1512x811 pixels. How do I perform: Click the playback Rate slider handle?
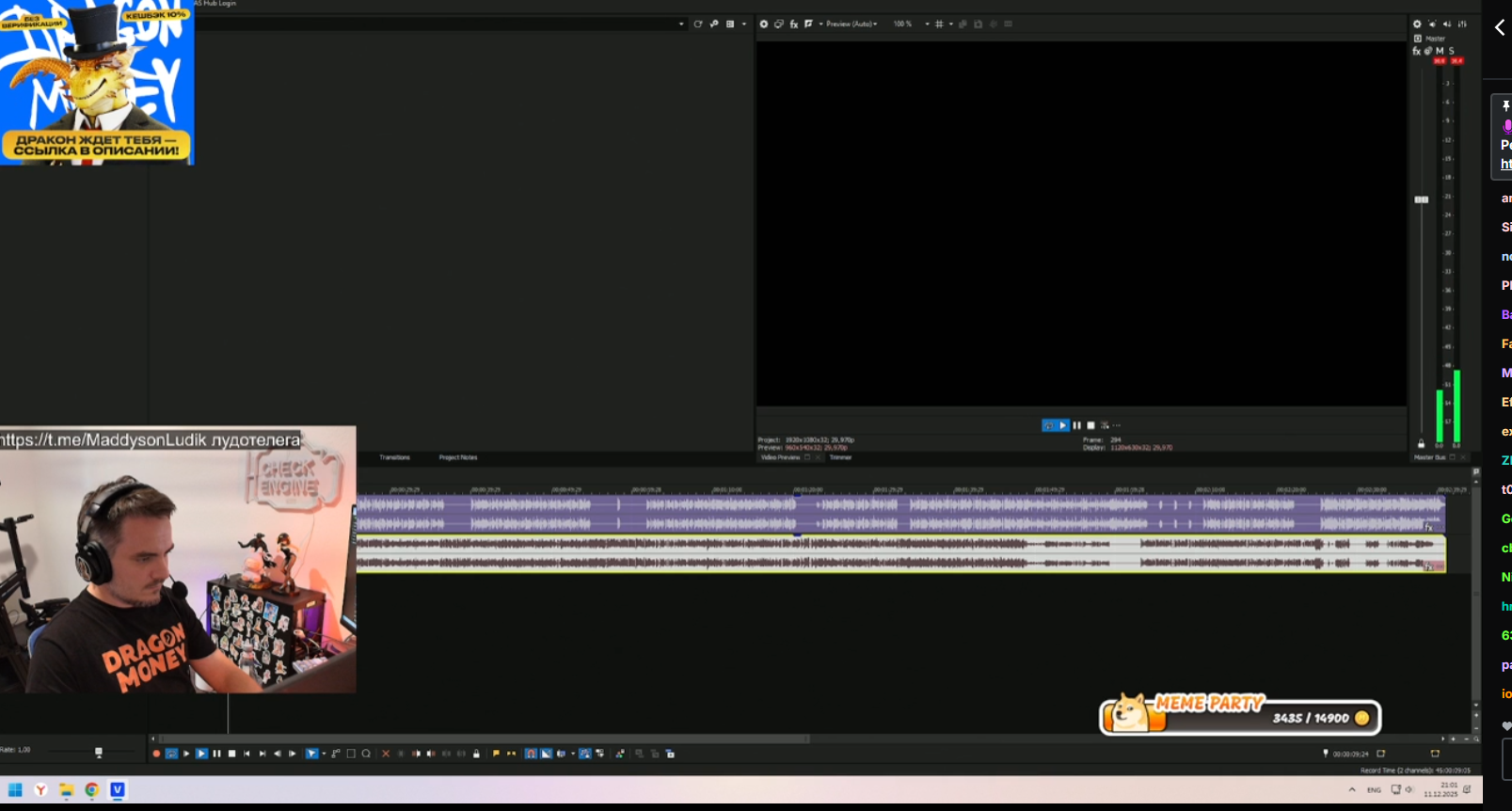99,752
